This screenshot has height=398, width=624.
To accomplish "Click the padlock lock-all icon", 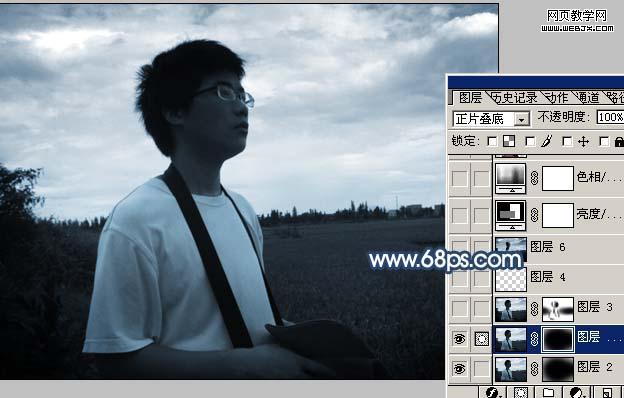I will pyautogui.click(x=619, y=141).
